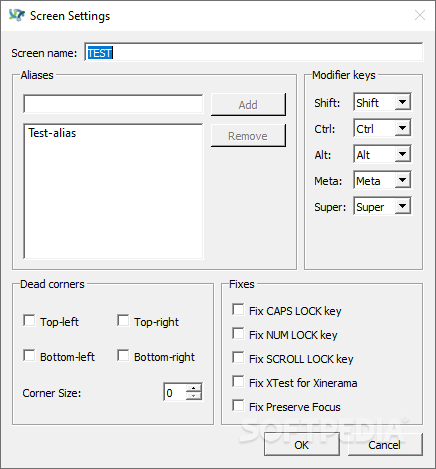Viewport: 436px width, 469px height.
Task: Close the Screen Settings dialog
Action: [x=419, y=15]
